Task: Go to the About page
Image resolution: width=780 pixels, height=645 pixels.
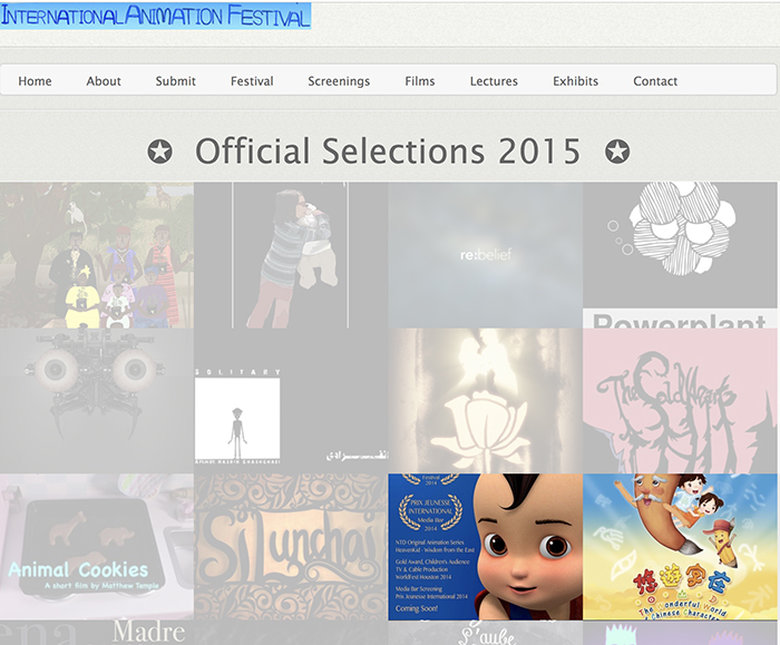Action: (x=103, y=81)
